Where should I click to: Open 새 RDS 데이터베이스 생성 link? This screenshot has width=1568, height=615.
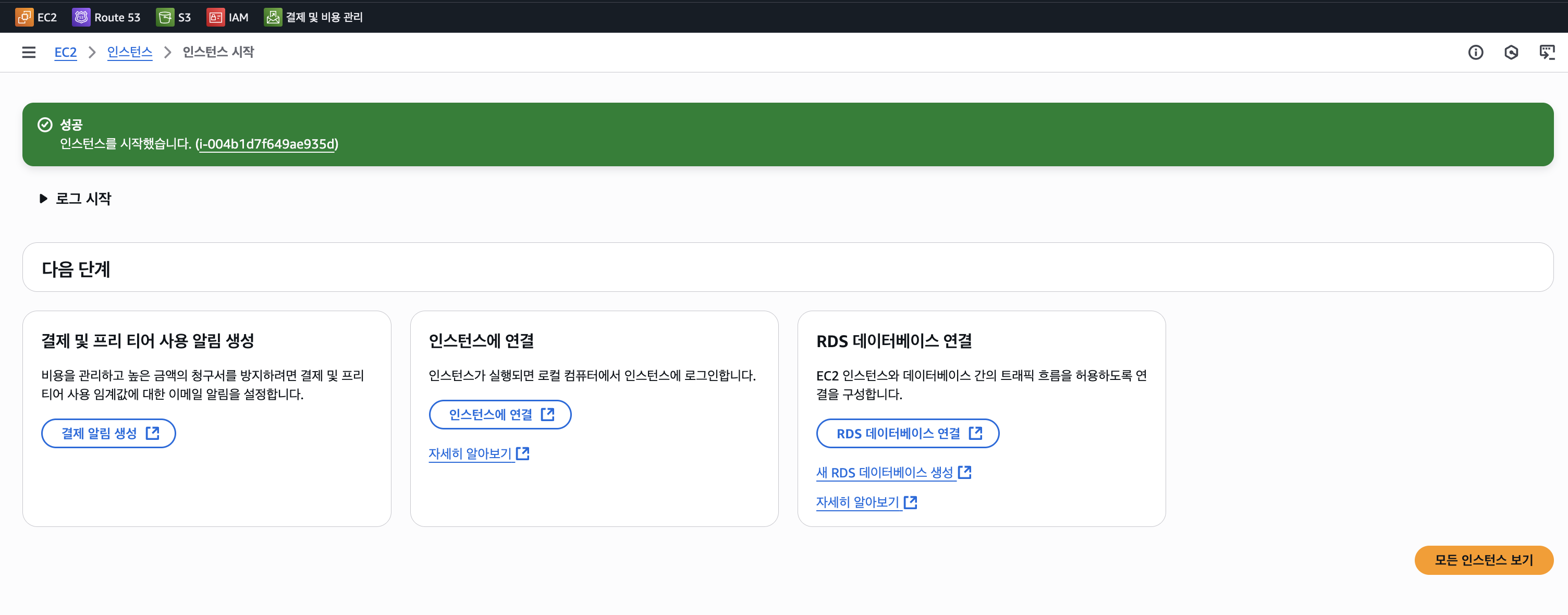(x=892, y=472)
